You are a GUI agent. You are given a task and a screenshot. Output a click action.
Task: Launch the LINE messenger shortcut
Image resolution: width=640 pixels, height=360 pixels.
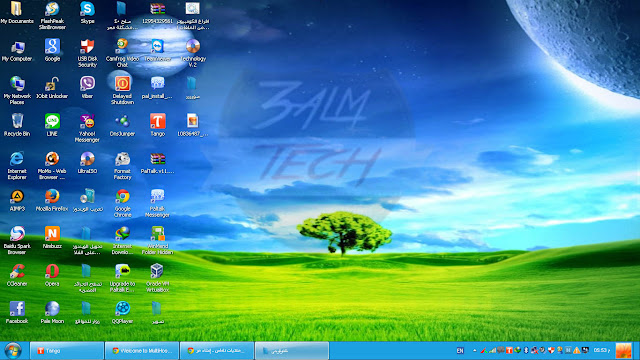point(52,125)
